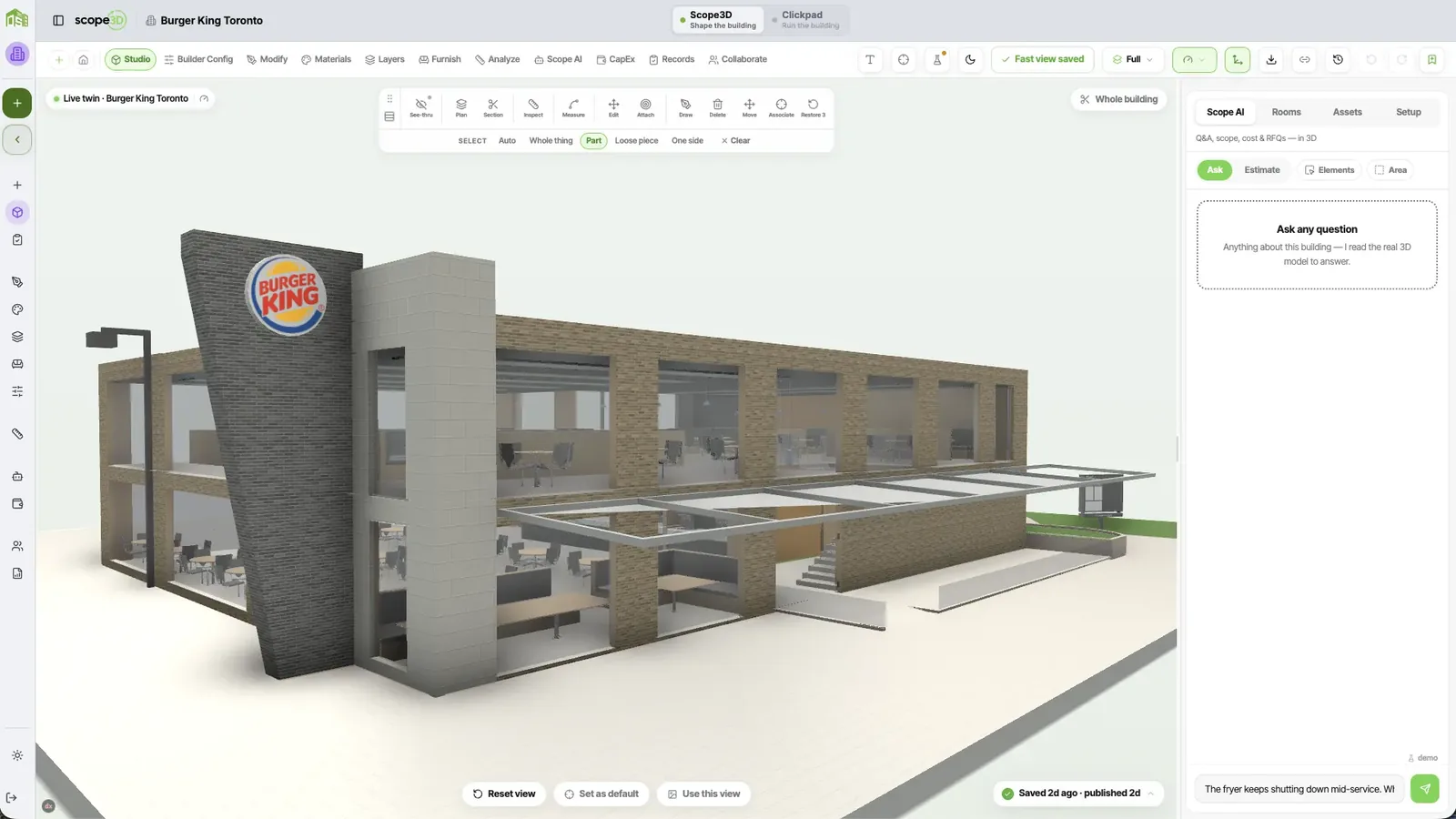Open the layers stack icon in sidebar
Viewport: 1456px width, 819px height.
pos(17,337)
